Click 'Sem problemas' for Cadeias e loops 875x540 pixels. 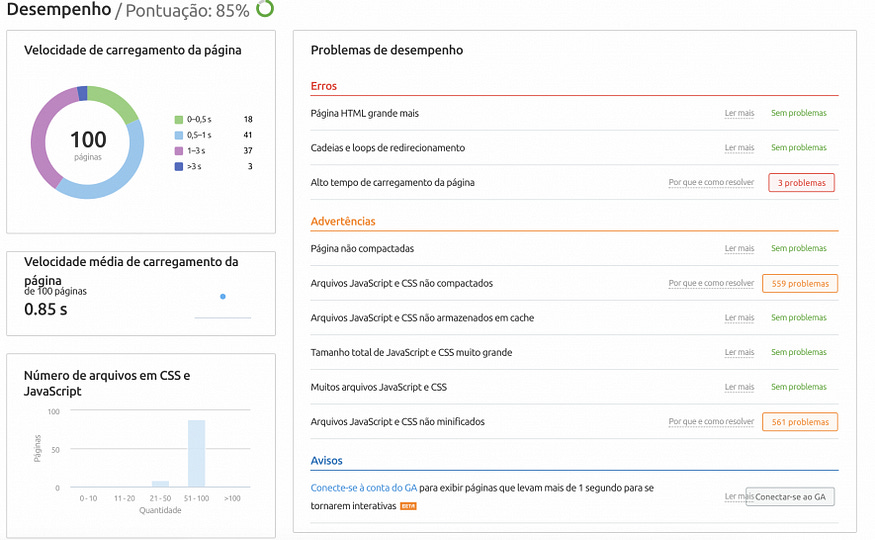pos(799,148)
